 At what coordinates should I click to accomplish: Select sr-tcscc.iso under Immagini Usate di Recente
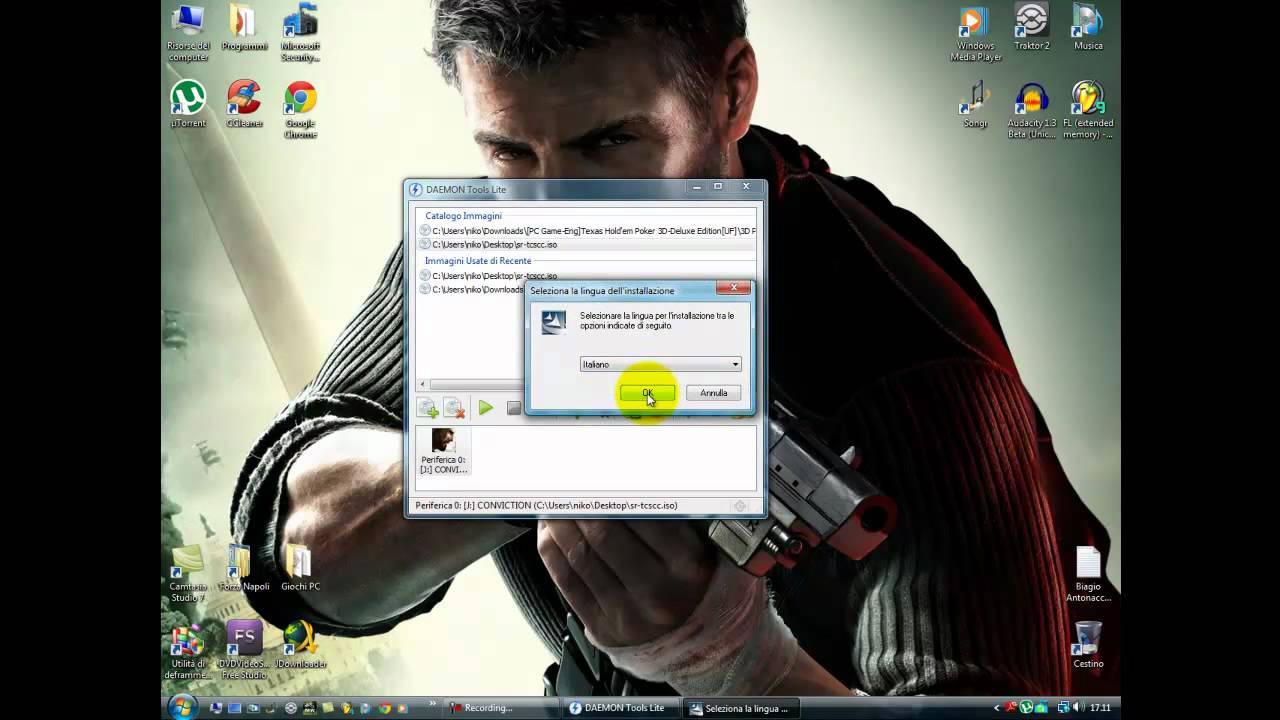coord(488,276)
